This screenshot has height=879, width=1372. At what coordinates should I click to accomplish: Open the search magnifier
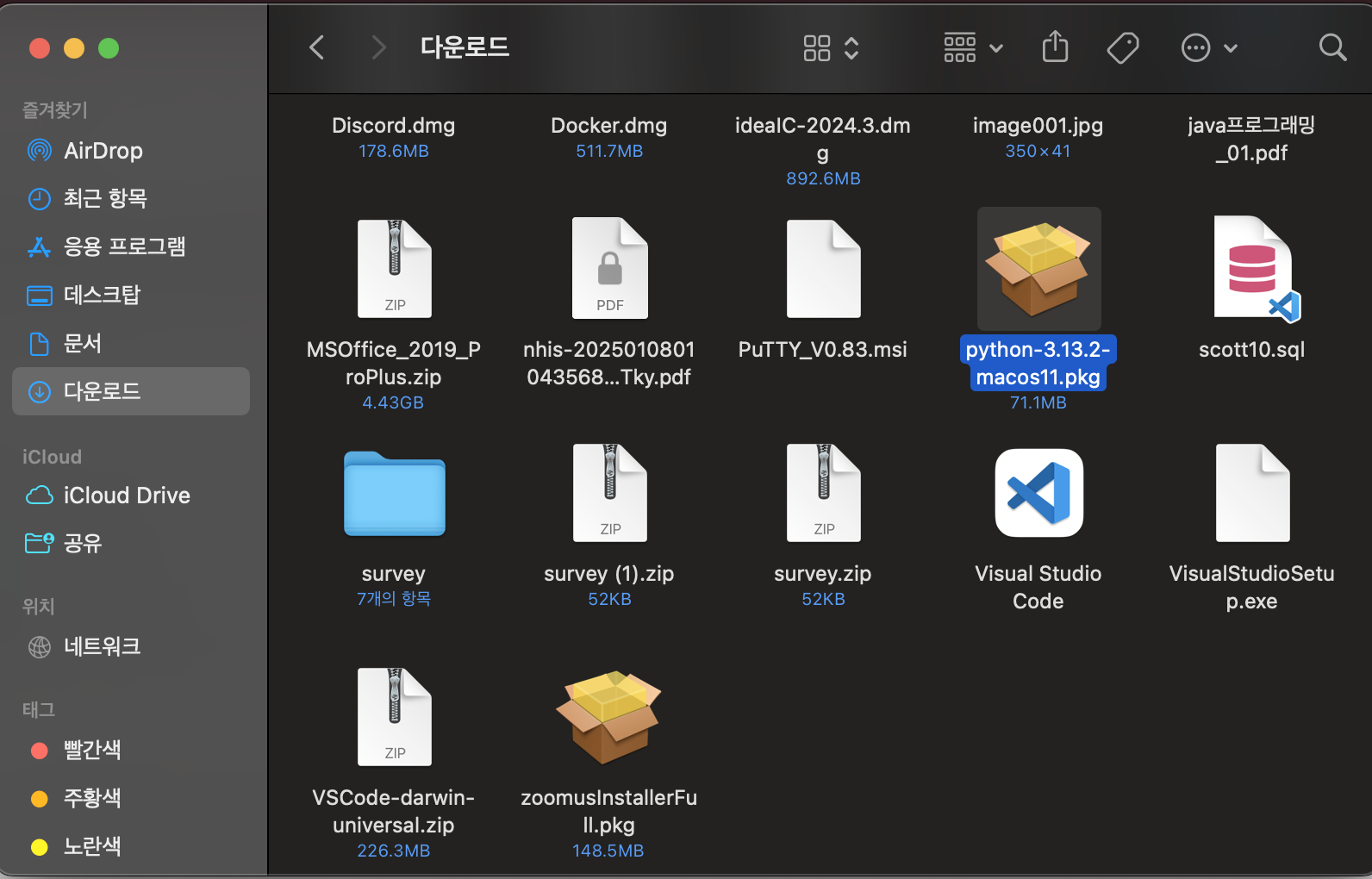(1332, 47)
